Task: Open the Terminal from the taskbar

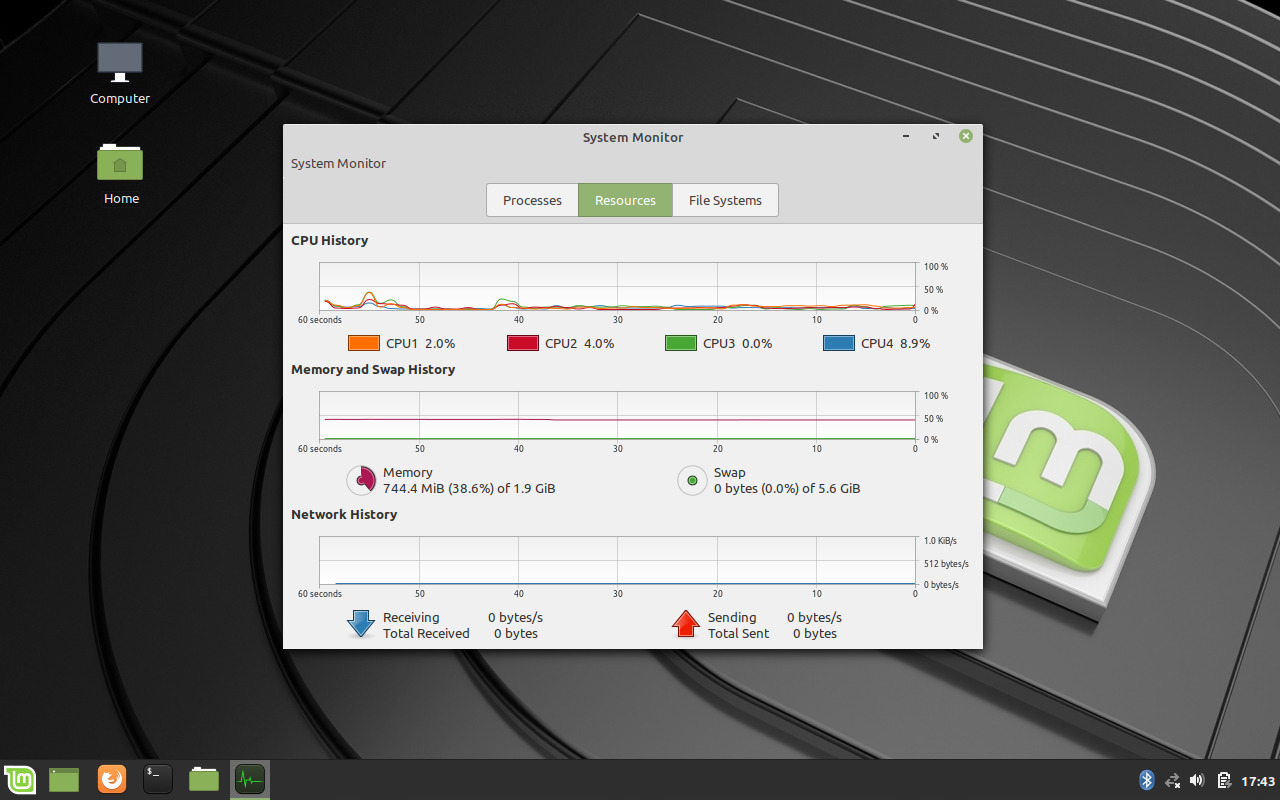Action: tap(158, 779)
